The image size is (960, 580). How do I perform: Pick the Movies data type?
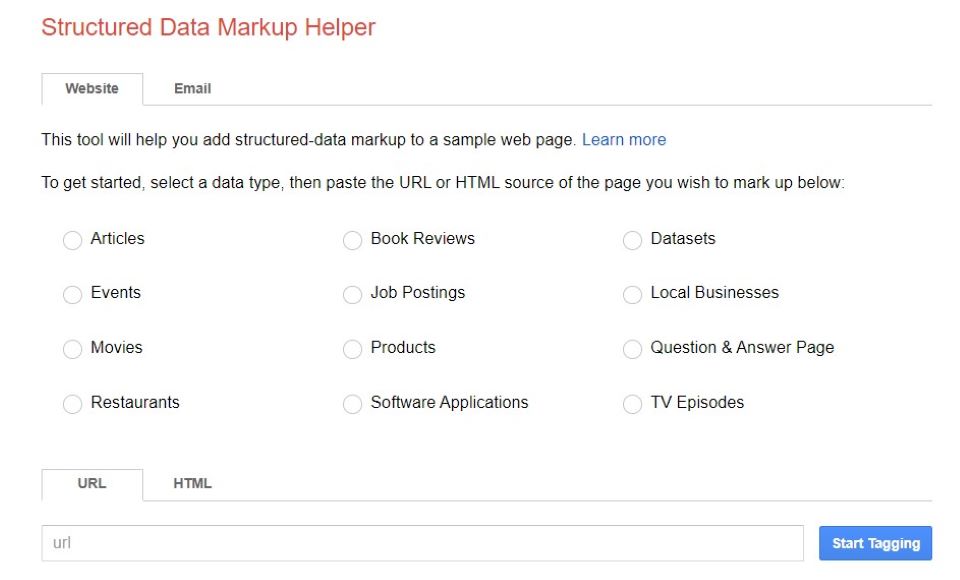pos(72,349)
